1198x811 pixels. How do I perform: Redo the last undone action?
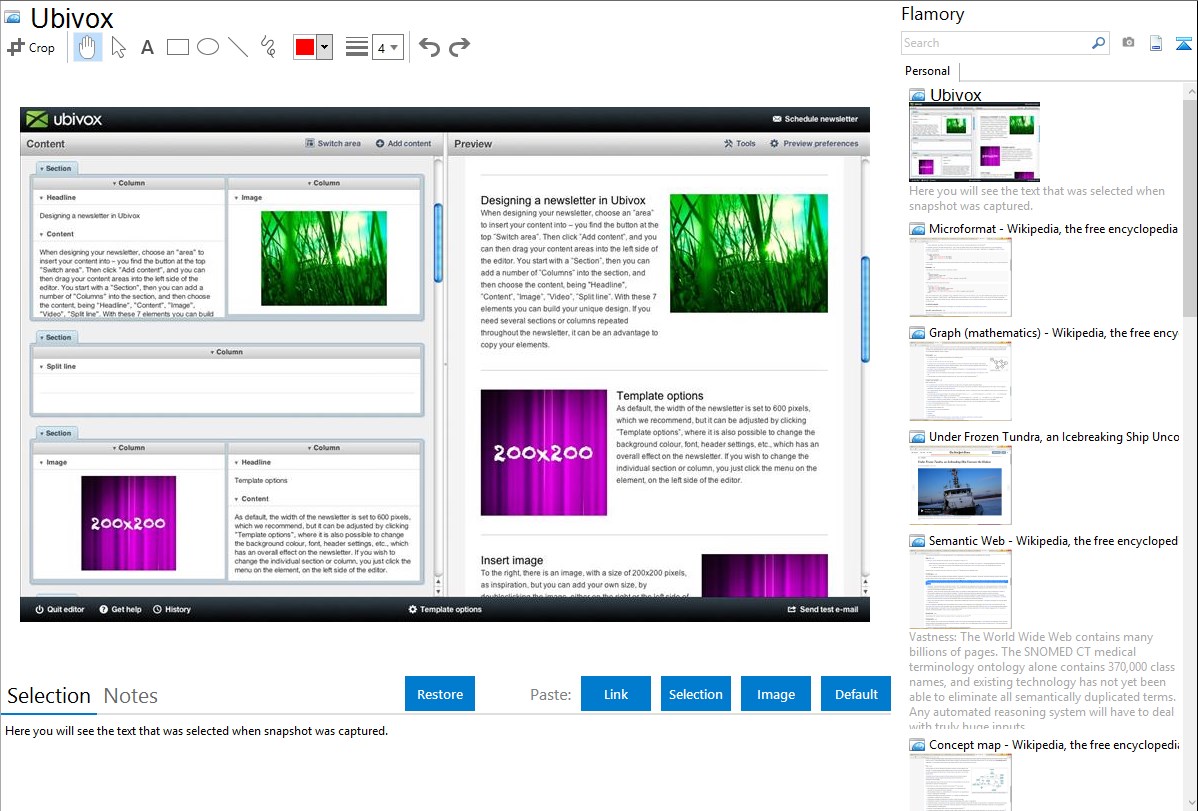[459, 47]
